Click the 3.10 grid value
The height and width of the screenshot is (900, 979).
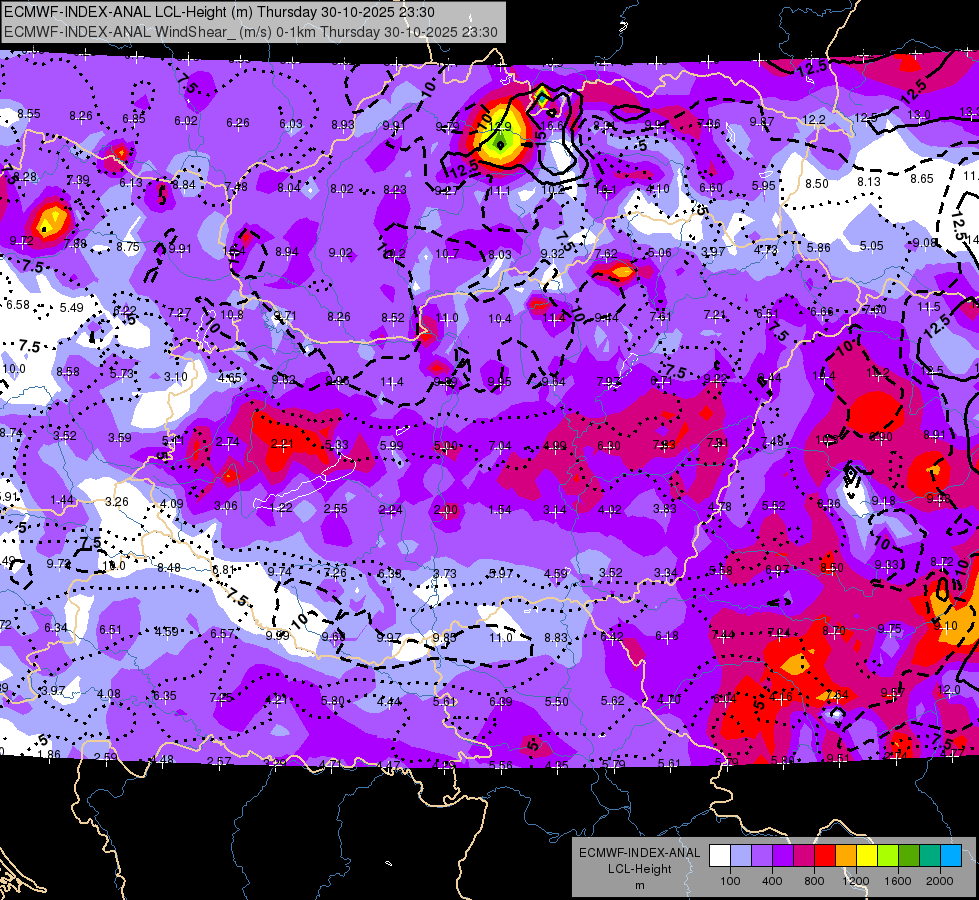coord(175,377)
